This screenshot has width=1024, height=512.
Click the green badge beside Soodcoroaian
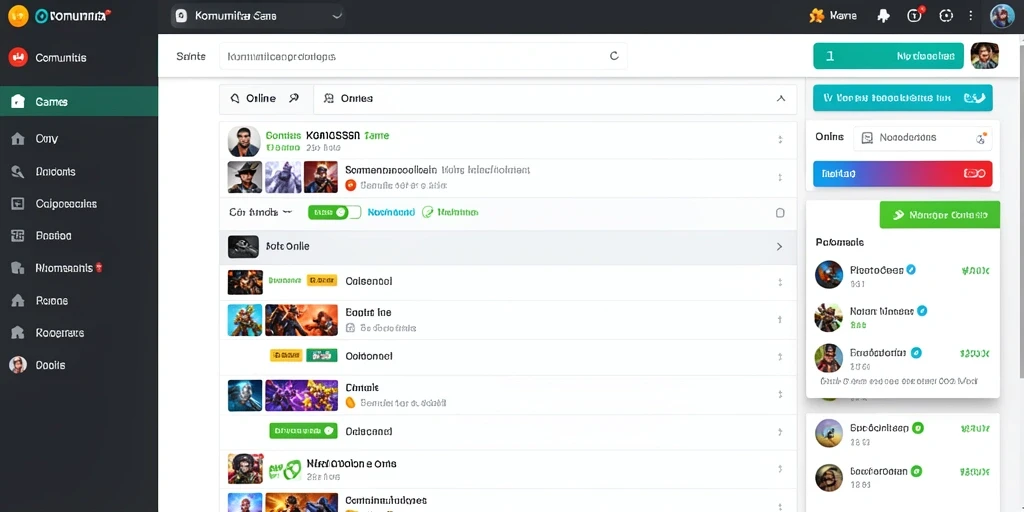916,471
